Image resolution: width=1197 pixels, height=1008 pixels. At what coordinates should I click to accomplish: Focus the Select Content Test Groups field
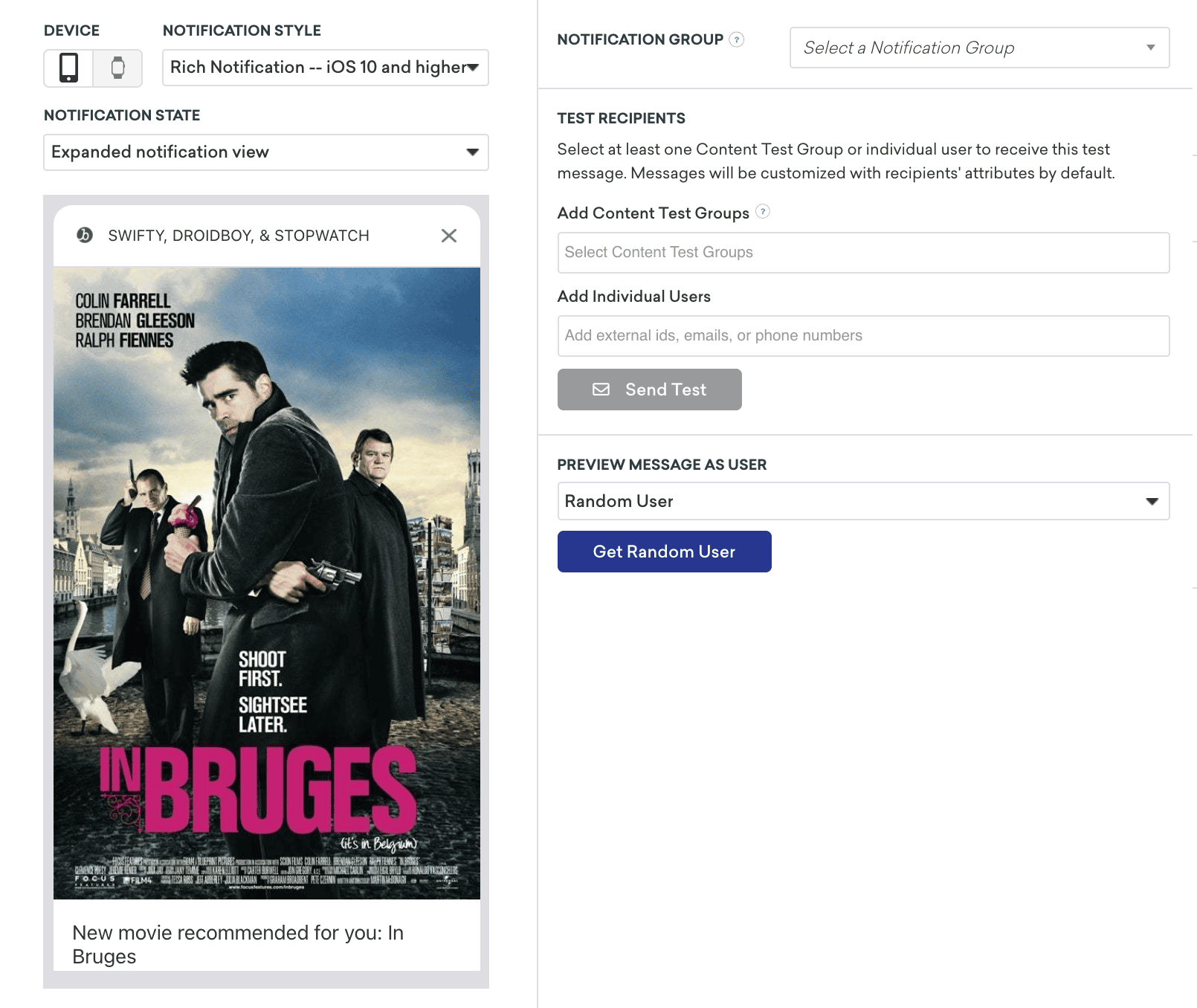pos(862,253)
